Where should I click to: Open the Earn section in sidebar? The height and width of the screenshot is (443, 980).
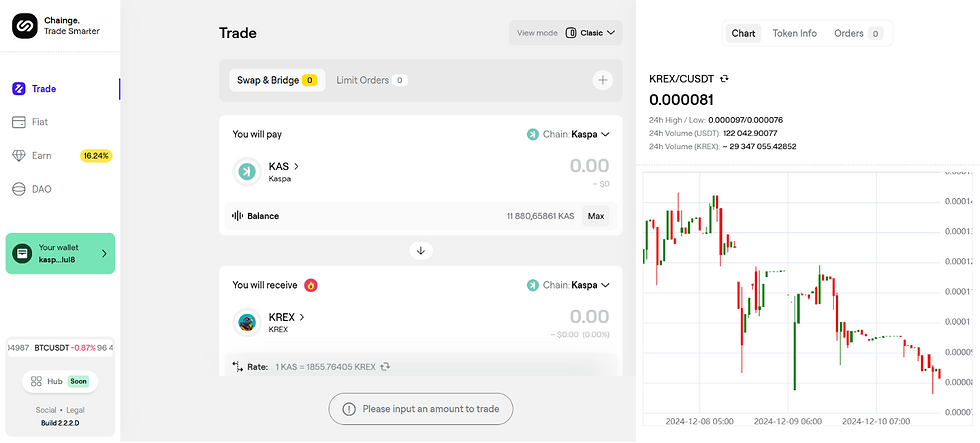[x=60, y=156]
